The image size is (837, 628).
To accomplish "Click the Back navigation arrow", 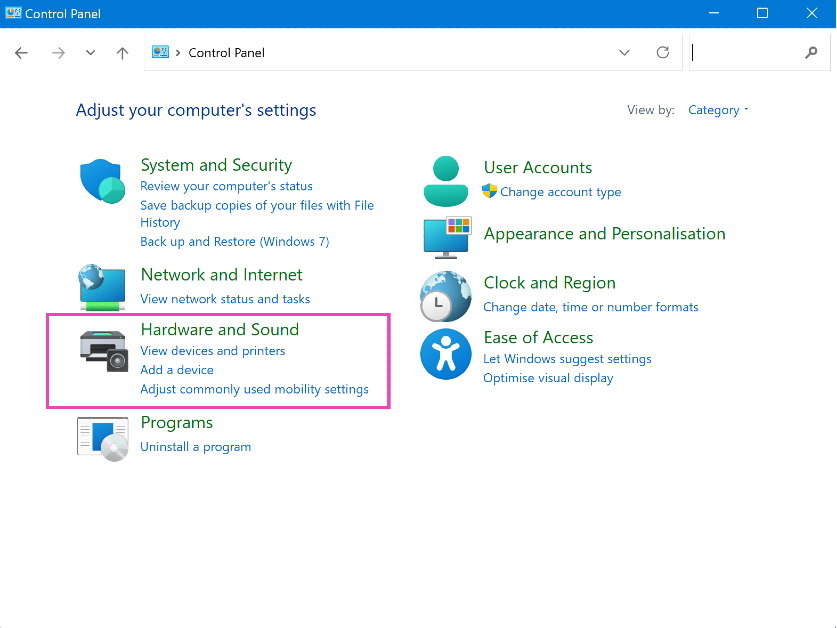I will pyautogui.click(x=22, y=53).
